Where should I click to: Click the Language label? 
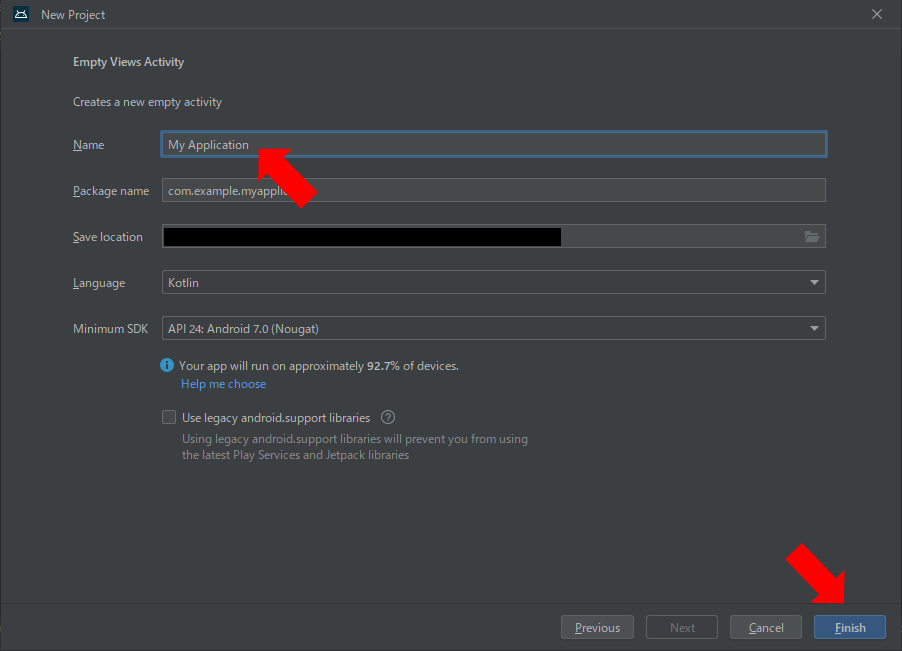point(99,283)
